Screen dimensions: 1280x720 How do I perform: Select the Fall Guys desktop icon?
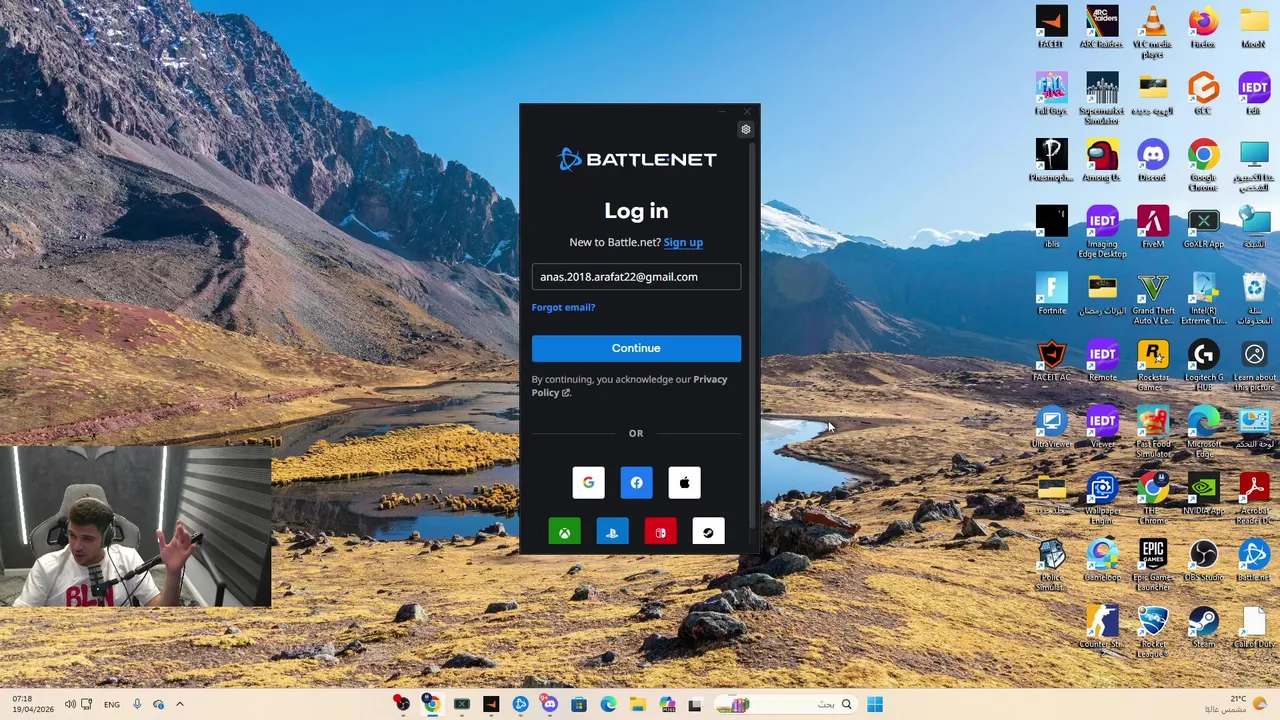coord(1051,94)
